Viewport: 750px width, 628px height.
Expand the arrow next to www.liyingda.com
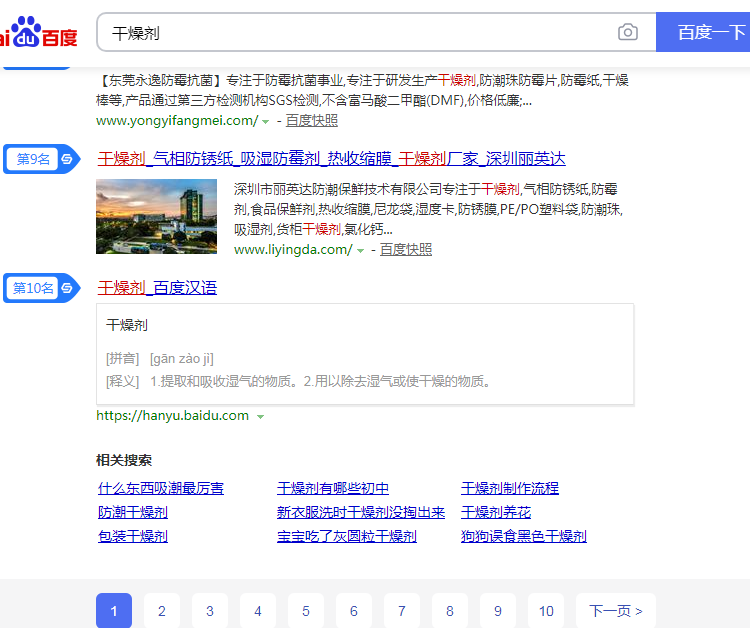360,250
